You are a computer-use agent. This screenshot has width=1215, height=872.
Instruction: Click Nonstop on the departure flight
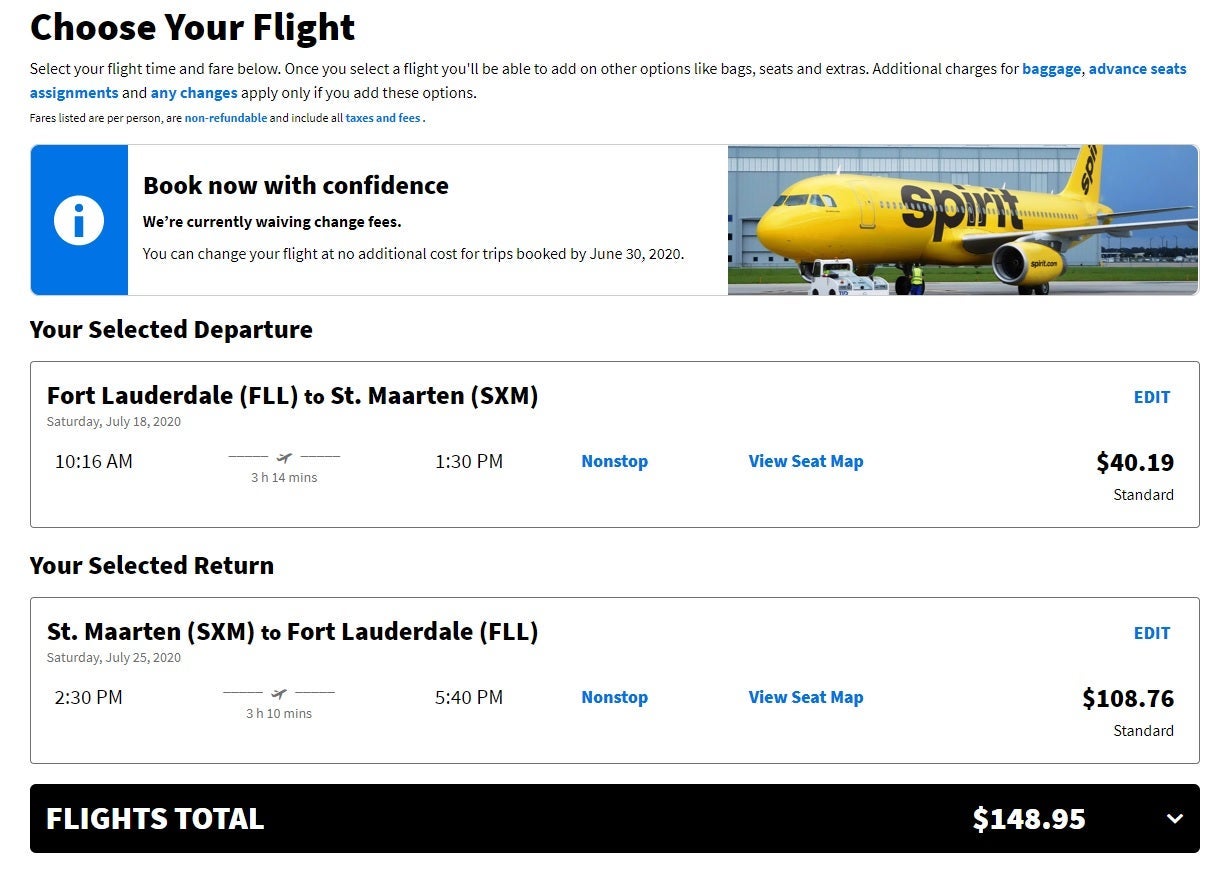614,461
